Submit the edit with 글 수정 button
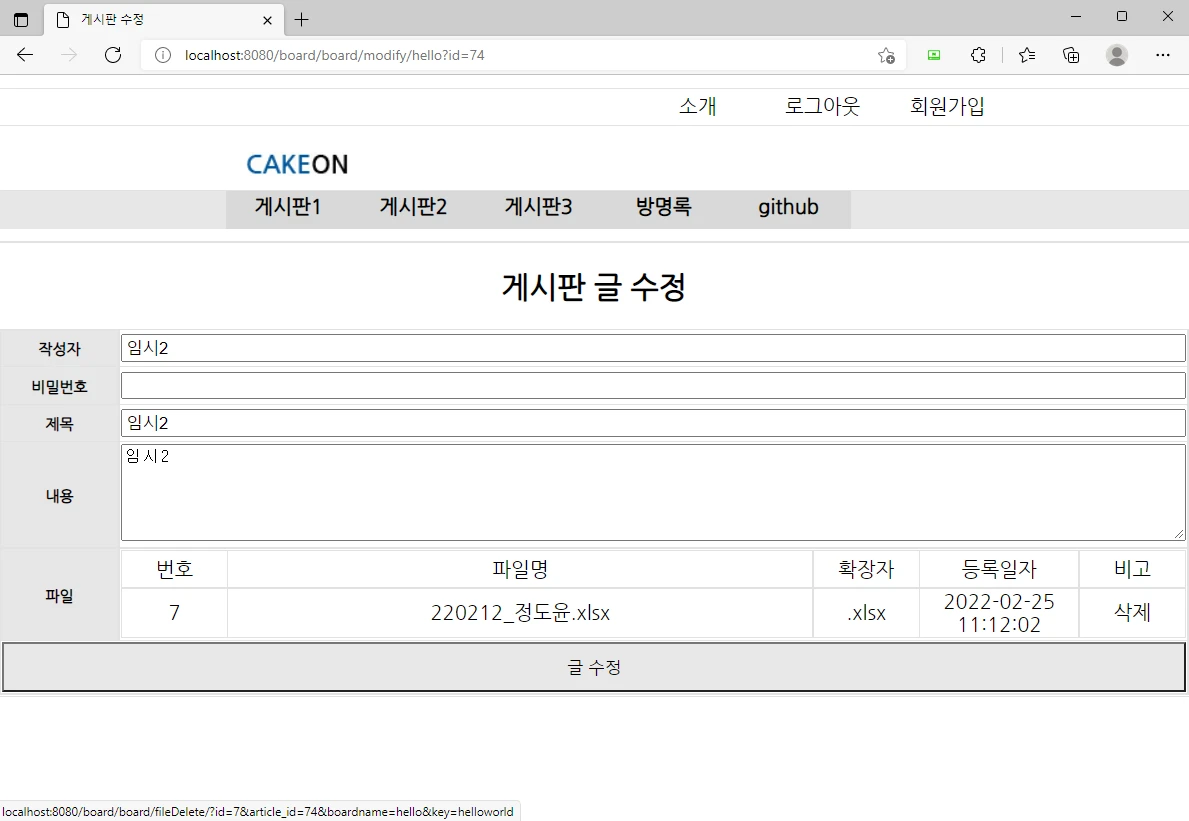1189x821 pixels. pyautogui.click(x=594, y=667)
